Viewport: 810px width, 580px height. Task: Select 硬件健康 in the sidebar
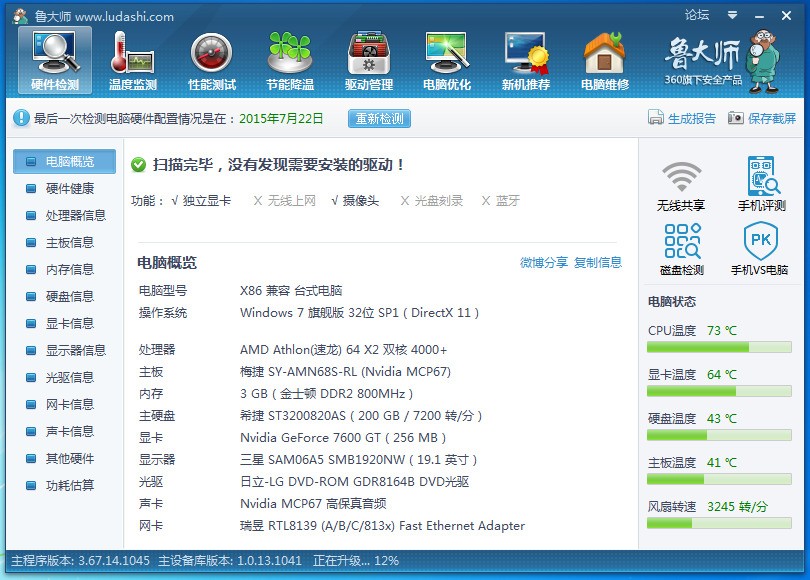pos(65,189)
